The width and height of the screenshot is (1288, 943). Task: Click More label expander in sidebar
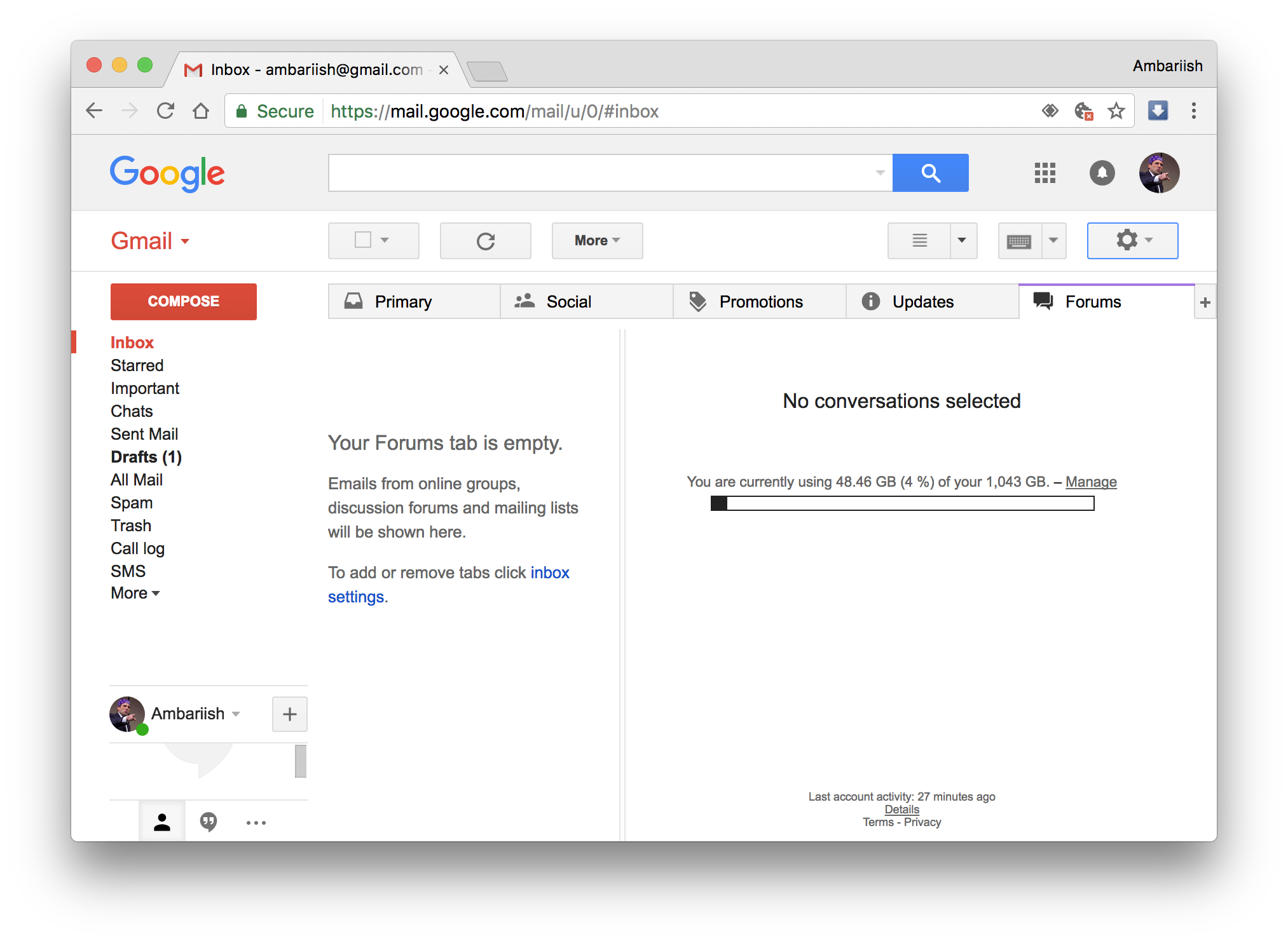pos(135,593)
